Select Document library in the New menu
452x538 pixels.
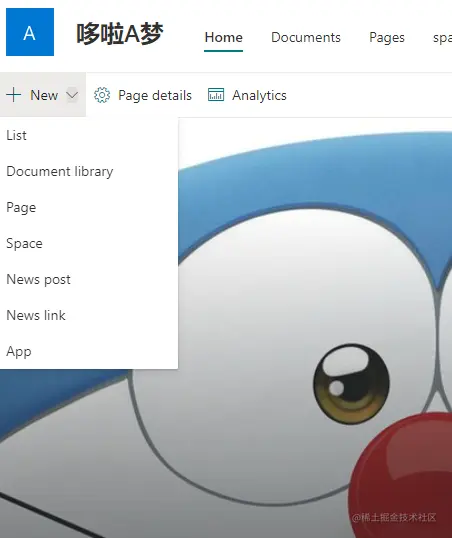[x=89, y=171]
